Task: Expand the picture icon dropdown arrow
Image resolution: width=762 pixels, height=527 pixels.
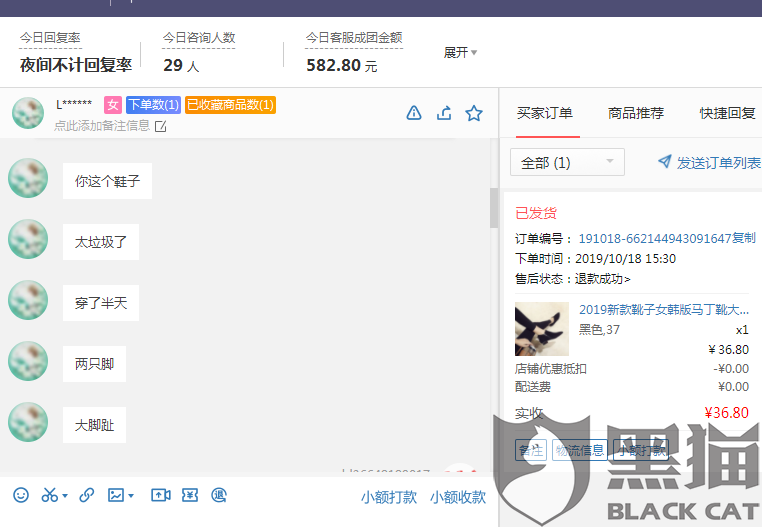Action: [131, 496]
